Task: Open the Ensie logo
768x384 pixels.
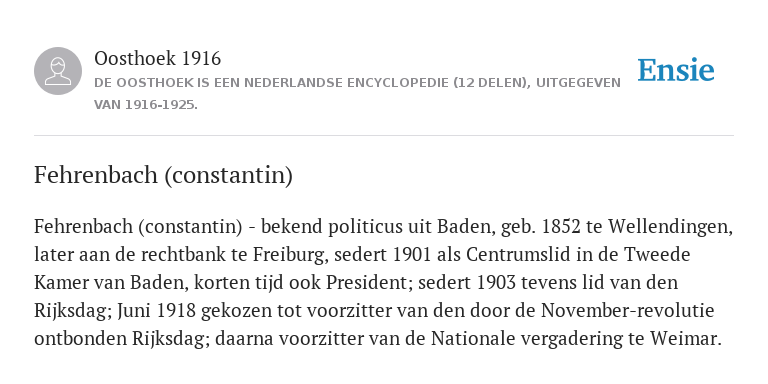Action: 676,70
